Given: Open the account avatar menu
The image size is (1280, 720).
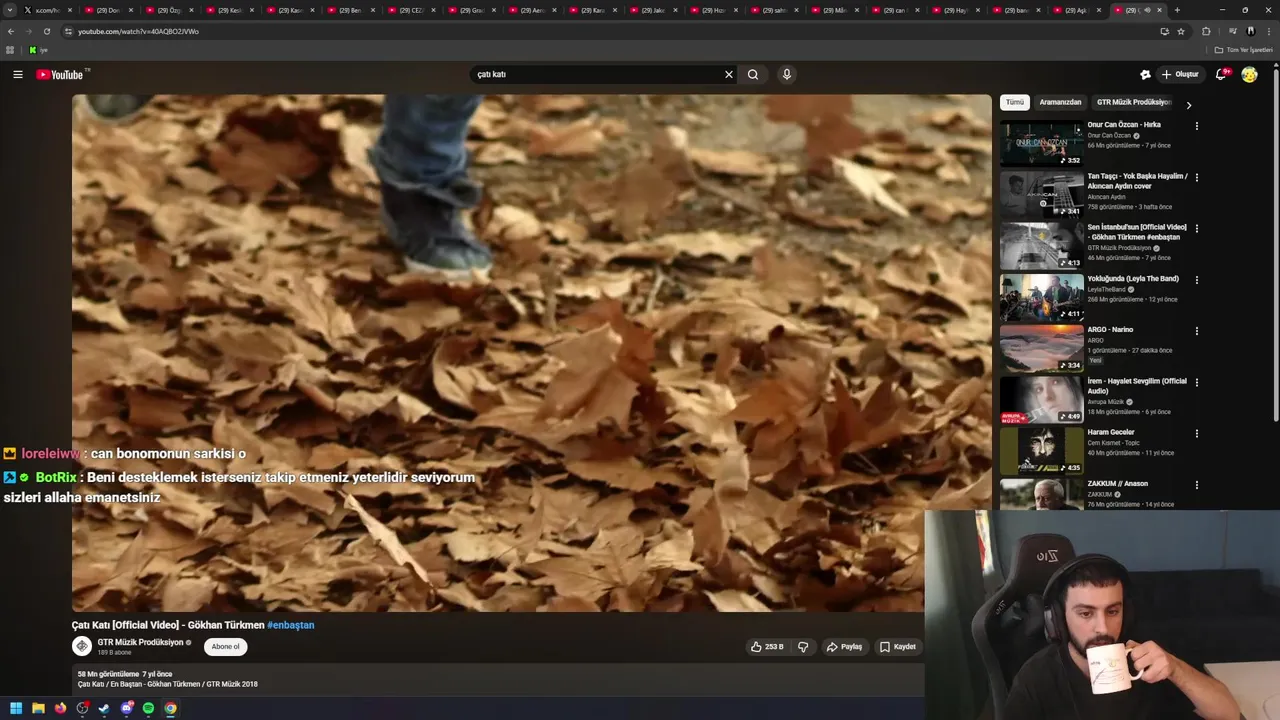Looking at the screenshot, I should point(1249,74).
